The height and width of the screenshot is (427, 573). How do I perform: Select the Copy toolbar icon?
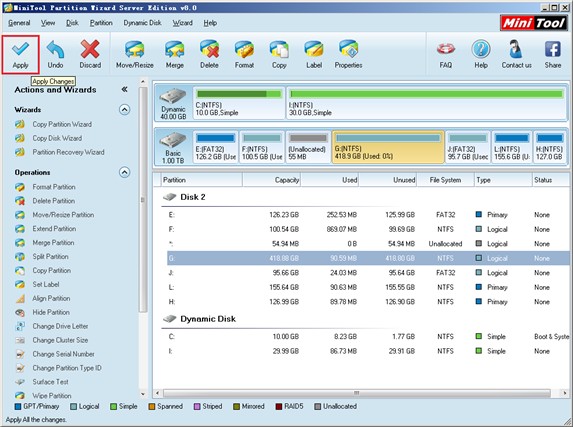tap(279, 54)
